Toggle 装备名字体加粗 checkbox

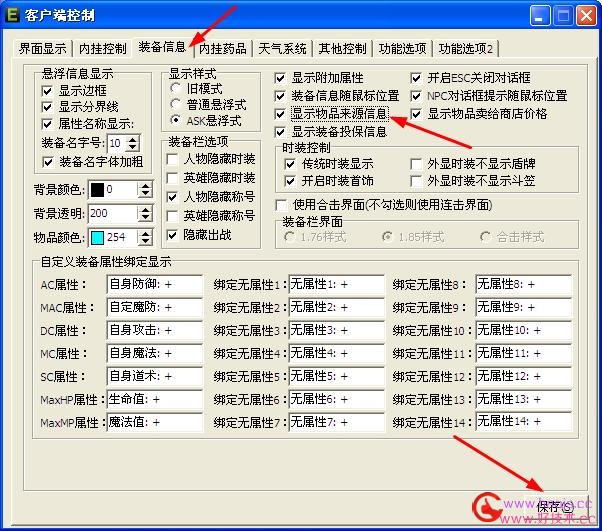(x=48, y=162)
